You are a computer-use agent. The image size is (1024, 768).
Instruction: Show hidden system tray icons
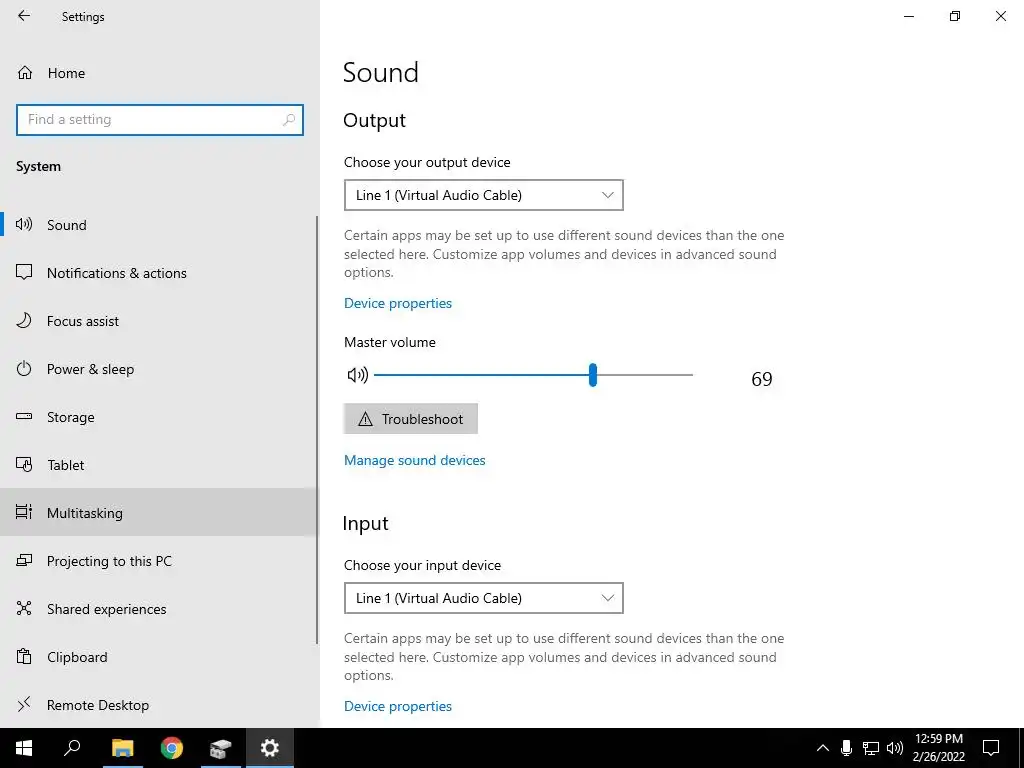[x=823, y=748]
